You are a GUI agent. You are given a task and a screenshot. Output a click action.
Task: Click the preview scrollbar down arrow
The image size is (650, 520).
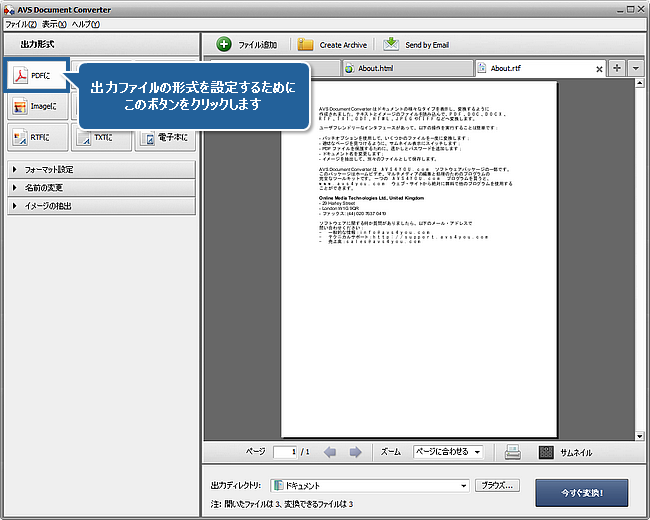(639, 436)
